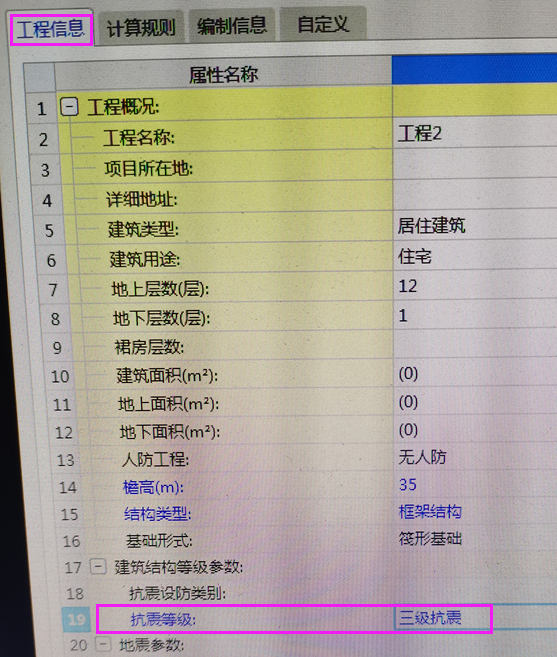Click row number 1 header
The image size is (557, 657).
coord(41,109)
